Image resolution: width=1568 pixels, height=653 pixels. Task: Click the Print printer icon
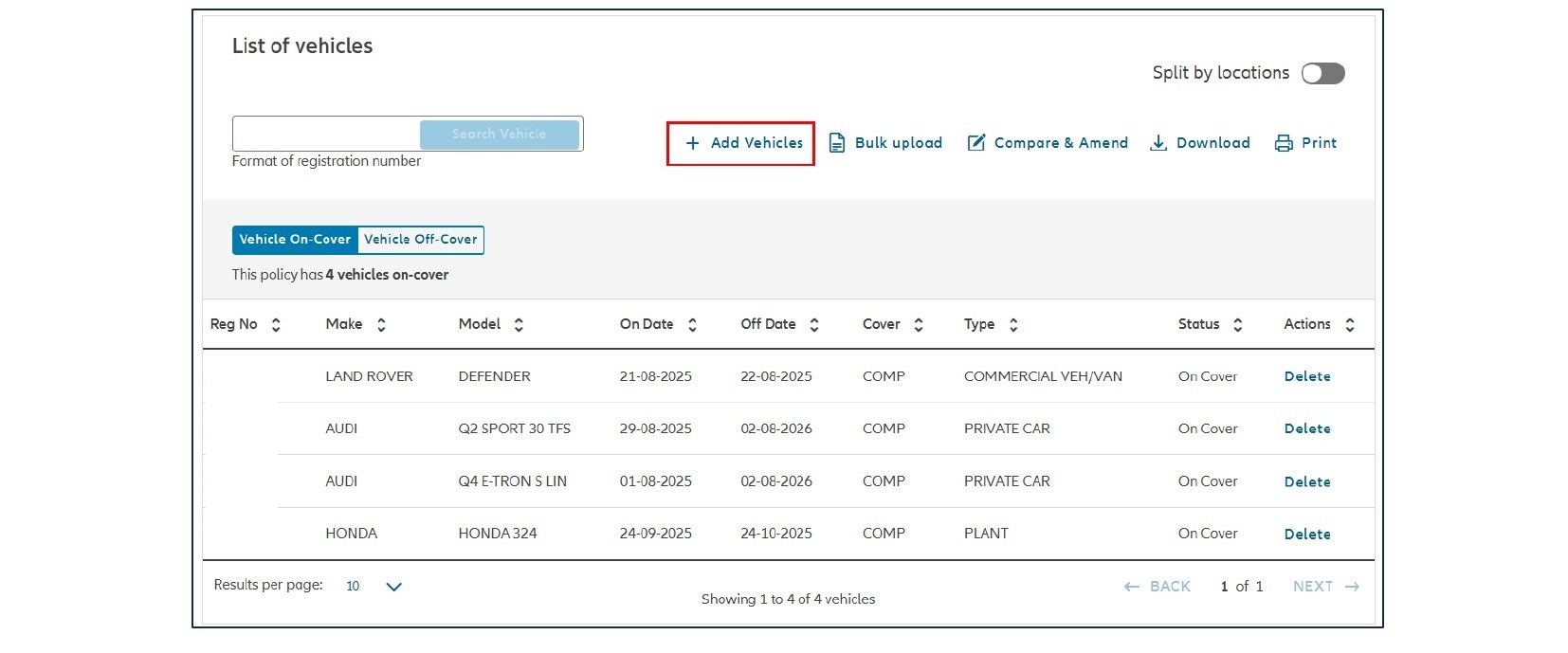click(1284, 143)
